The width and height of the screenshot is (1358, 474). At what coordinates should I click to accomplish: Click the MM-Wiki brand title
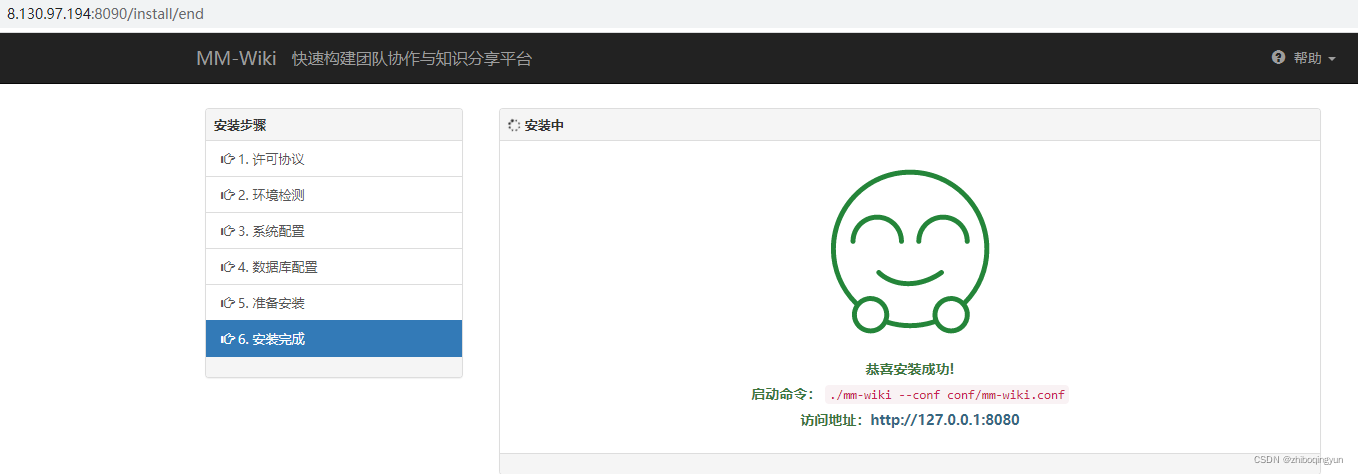click(x=236, y=58)
